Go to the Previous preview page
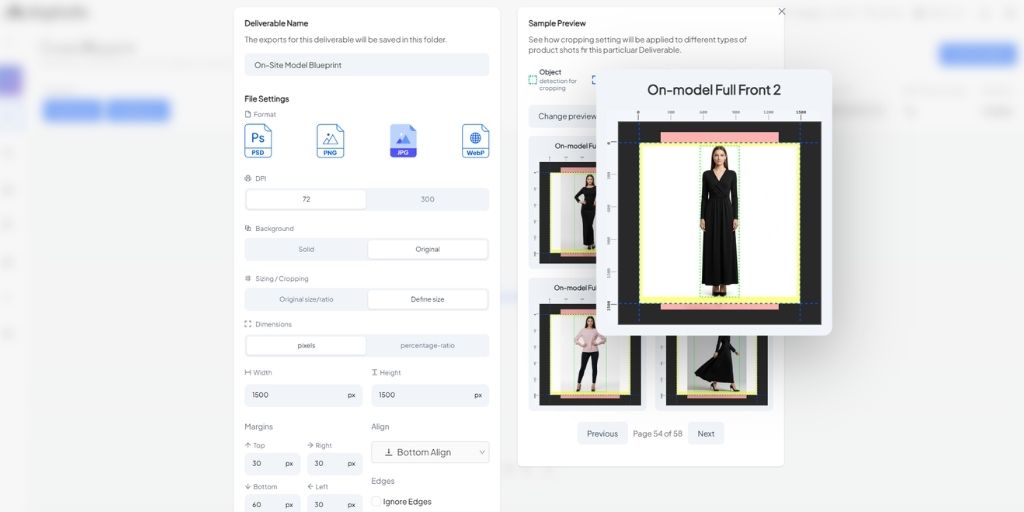 [602, 434]
